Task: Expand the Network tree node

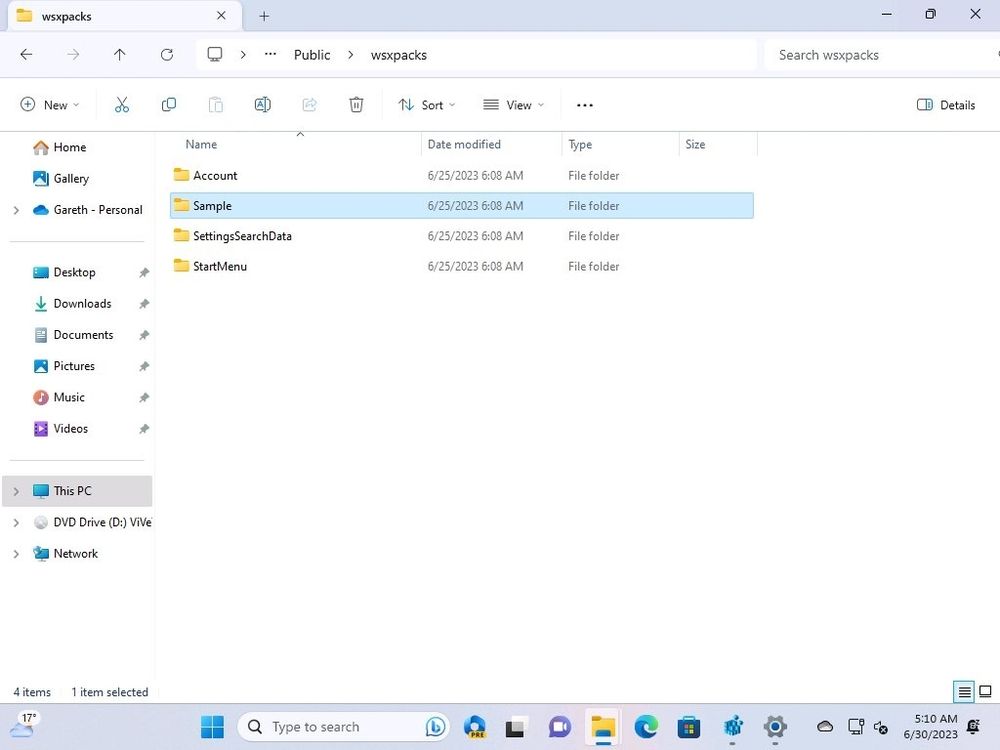Action: pyautogui.click(x=16, y=554)
